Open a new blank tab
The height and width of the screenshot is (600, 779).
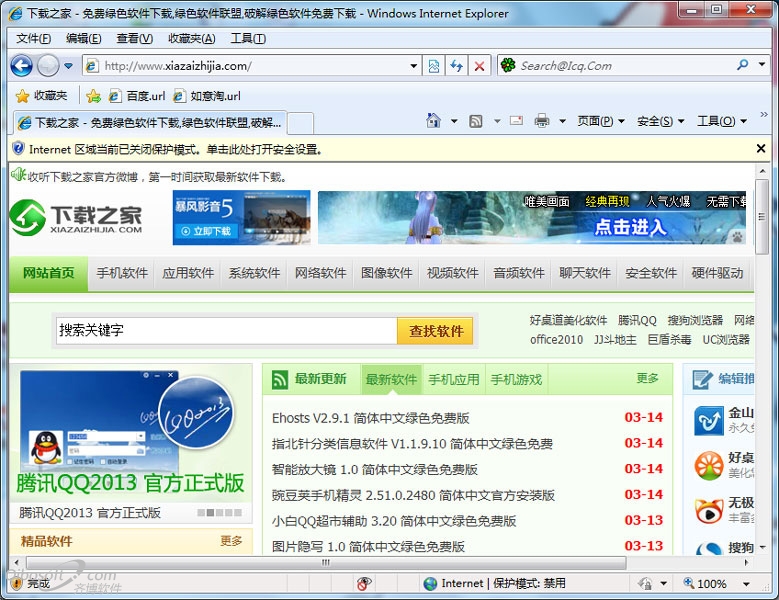(300, 123)
